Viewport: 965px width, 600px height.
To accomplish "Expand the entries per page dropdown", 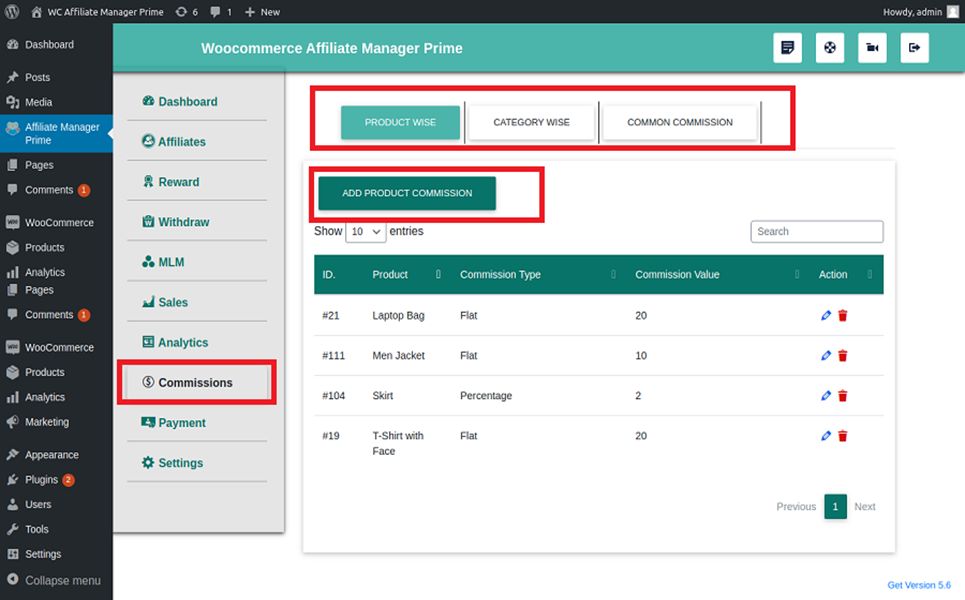I will 365,232.
